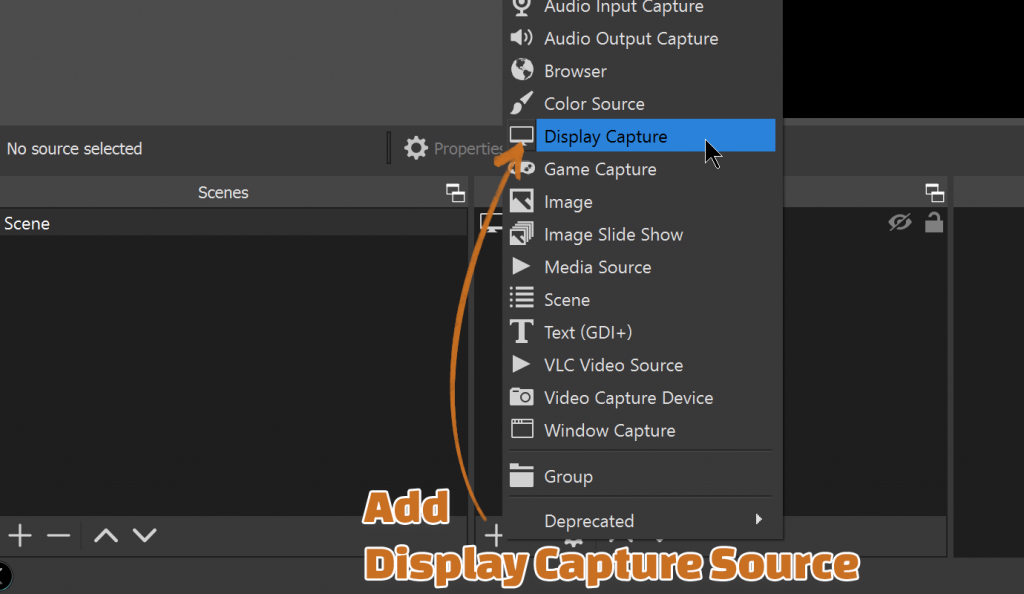
Task: Click the Color Source brush icon
Action: [x=521, y=103]
